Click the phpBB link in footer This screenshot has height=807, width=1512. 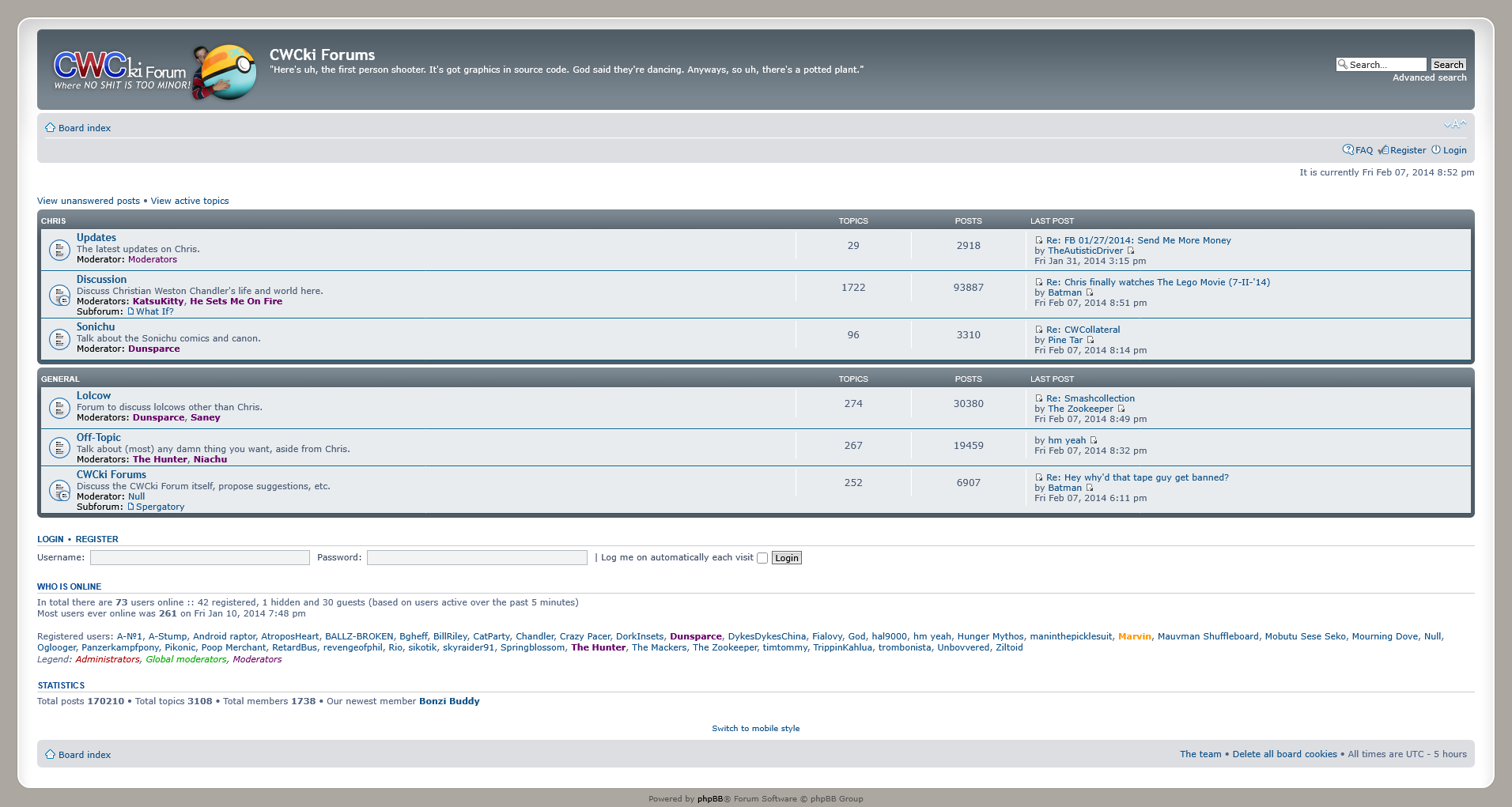710,798
